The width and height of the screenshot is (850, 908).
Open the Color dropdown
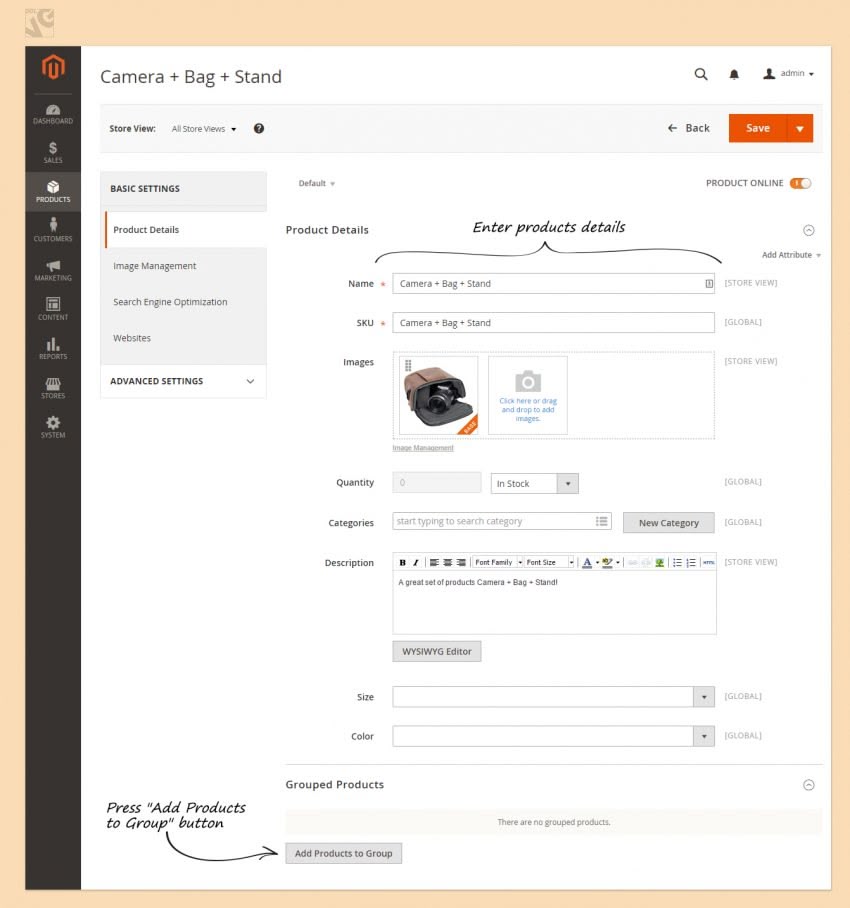pos(553,736)
